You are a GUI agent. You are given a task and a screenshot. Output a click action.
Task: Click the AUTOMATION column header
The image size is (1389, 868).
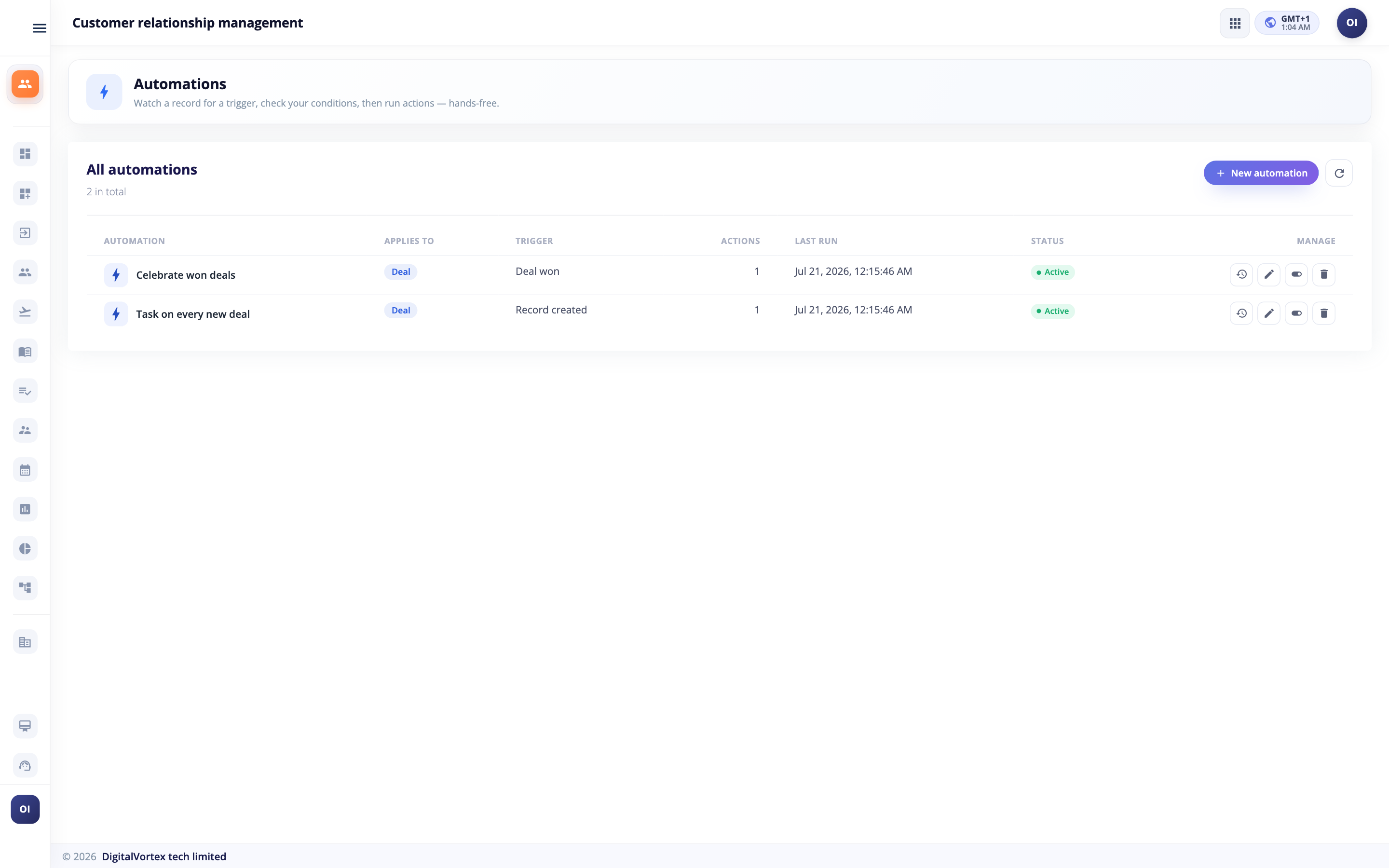134,241
